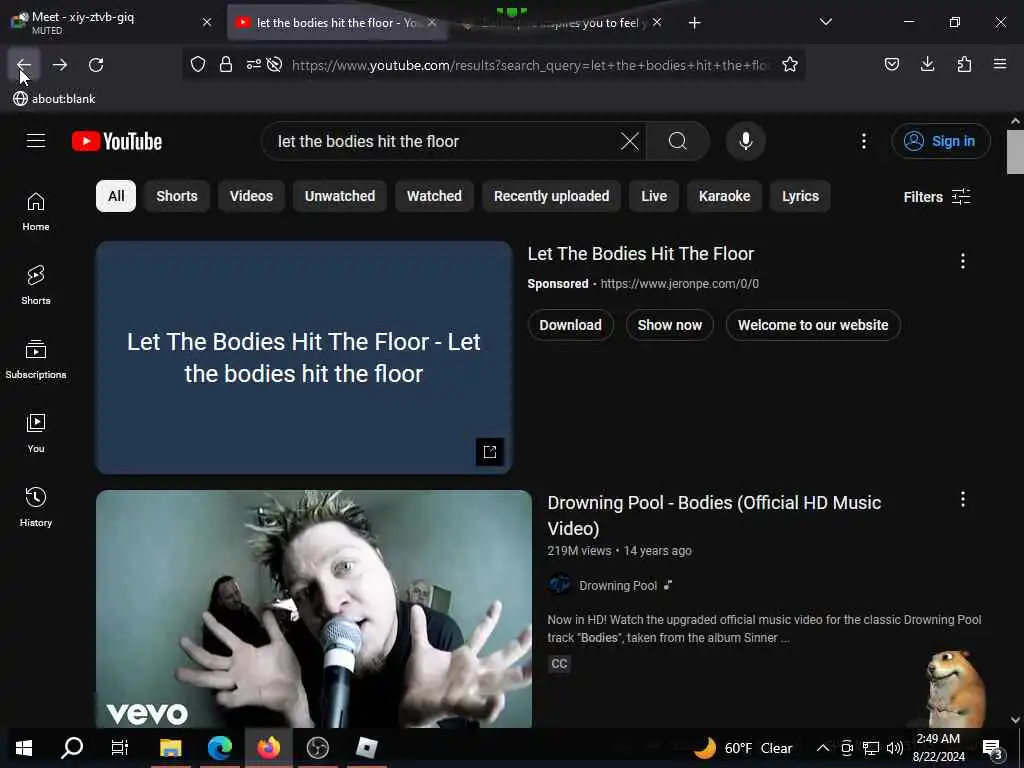Click the browser forward arrow

[x=60, y=65]
